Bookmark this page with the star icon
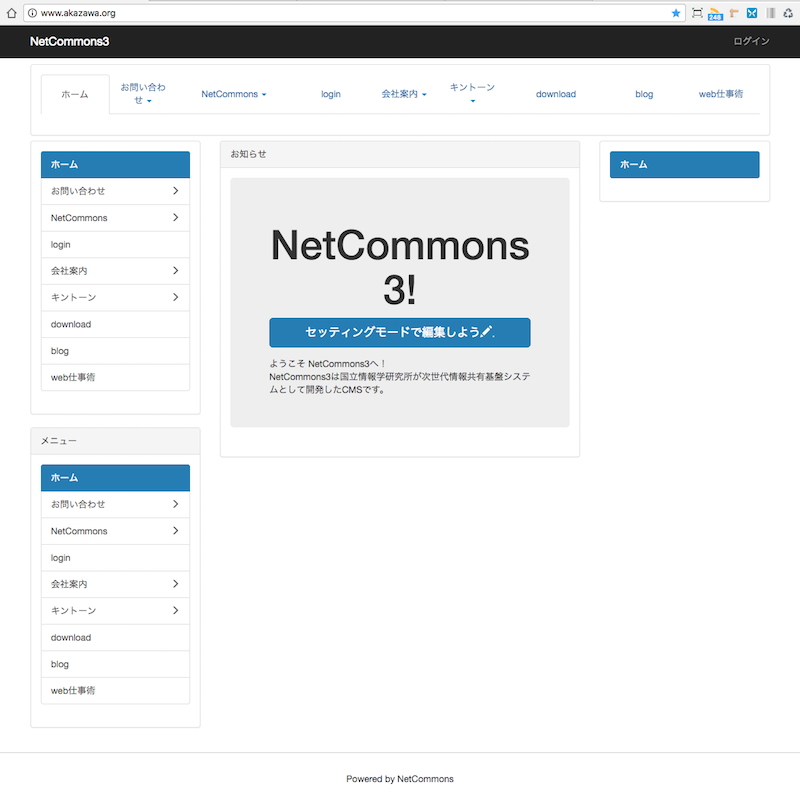 pyautogui.click(x=676, y=13)
